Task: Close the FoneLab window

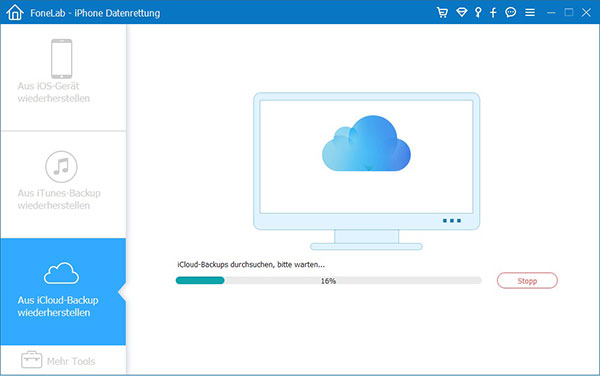Action: coord(586,12)
